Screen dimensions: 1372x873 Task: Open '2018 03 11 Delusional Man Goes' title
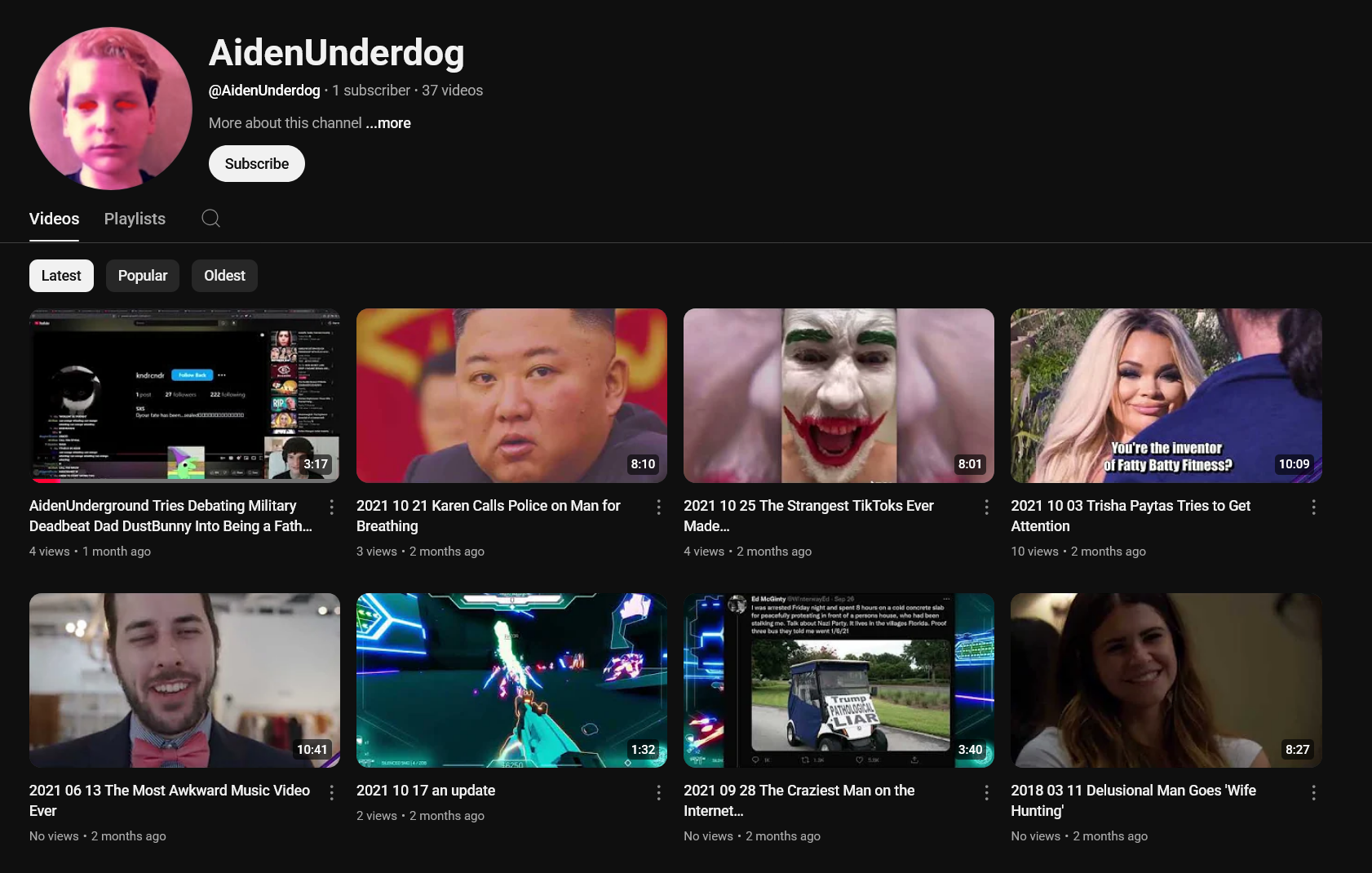pos(1133,800)
